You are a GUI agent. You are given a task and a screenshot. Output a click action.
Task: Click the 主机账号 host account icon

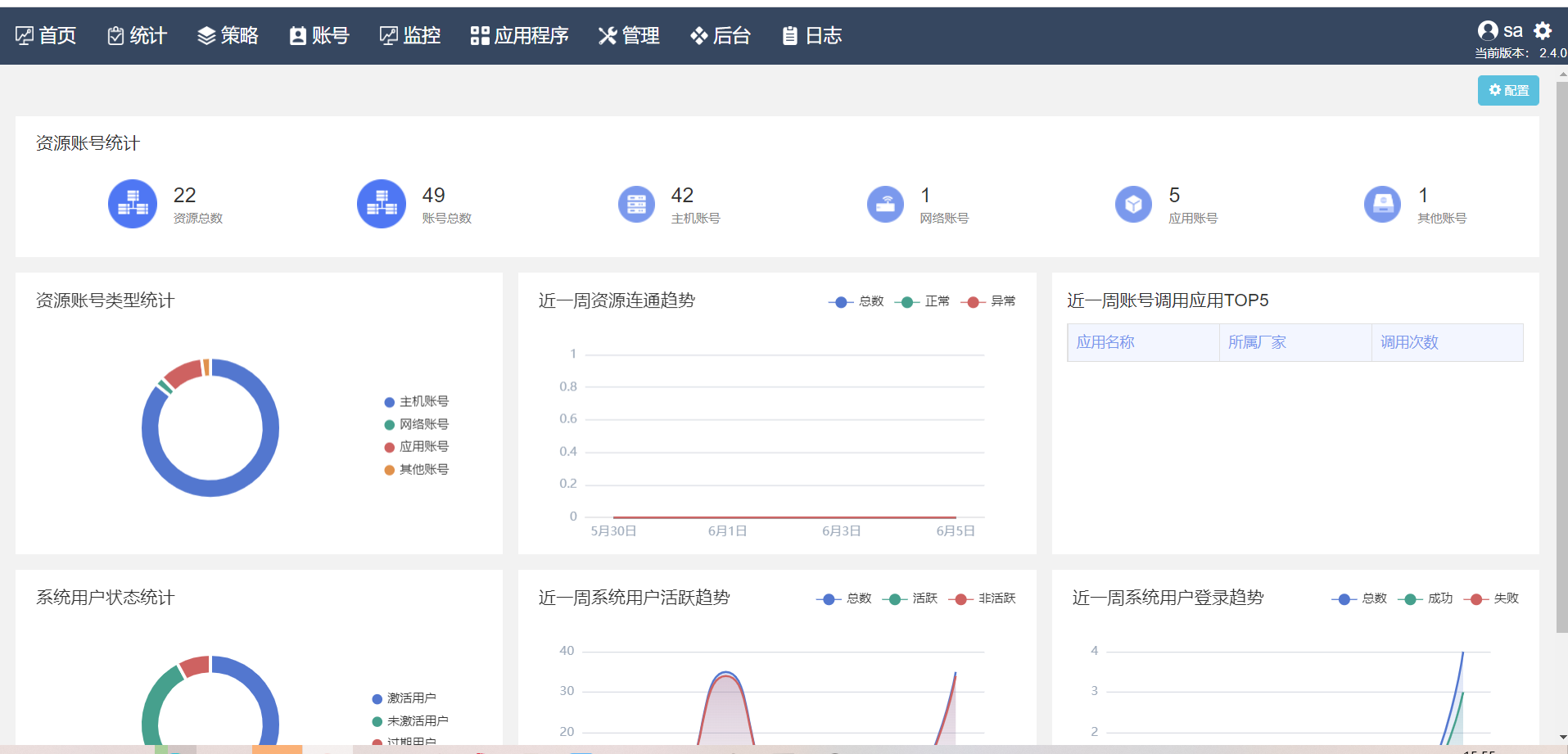[636, 205]
